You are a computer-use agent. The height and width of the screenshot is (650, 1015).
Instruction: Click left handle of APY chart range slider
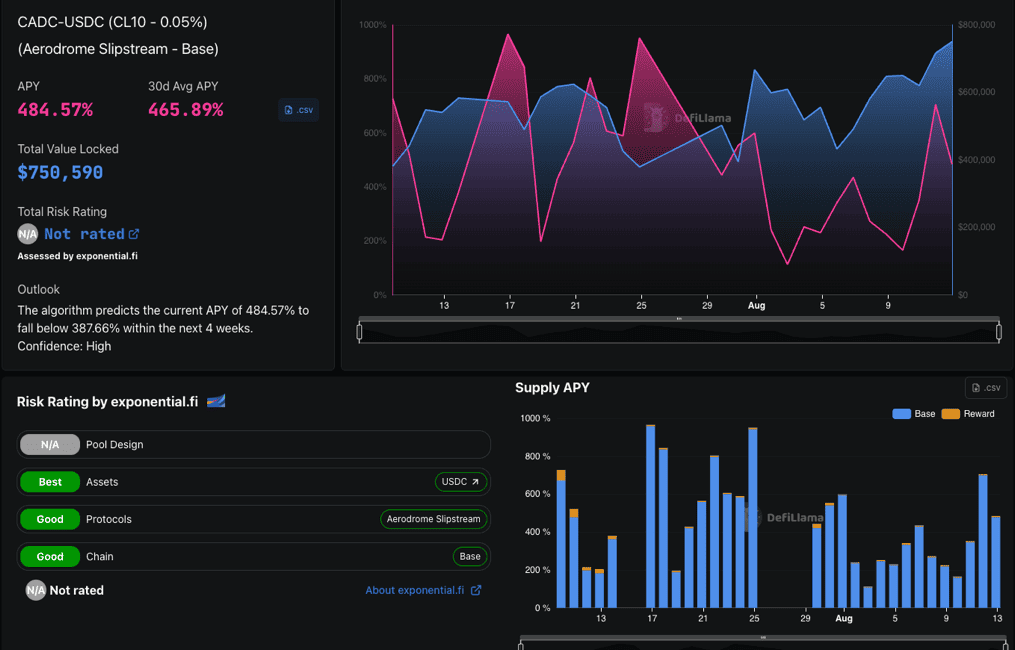click(360, 331)
